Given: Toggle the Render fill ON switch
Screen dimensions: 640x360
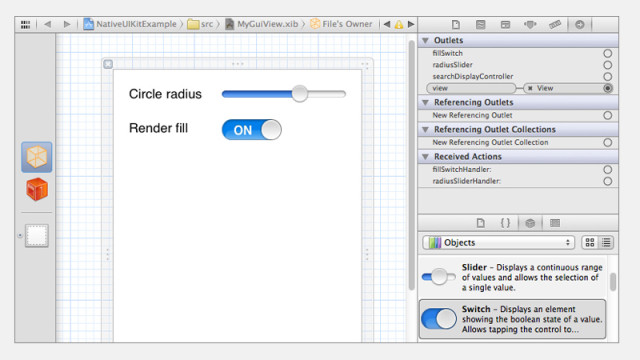Looking at the screenshot, I should point(252,130).
